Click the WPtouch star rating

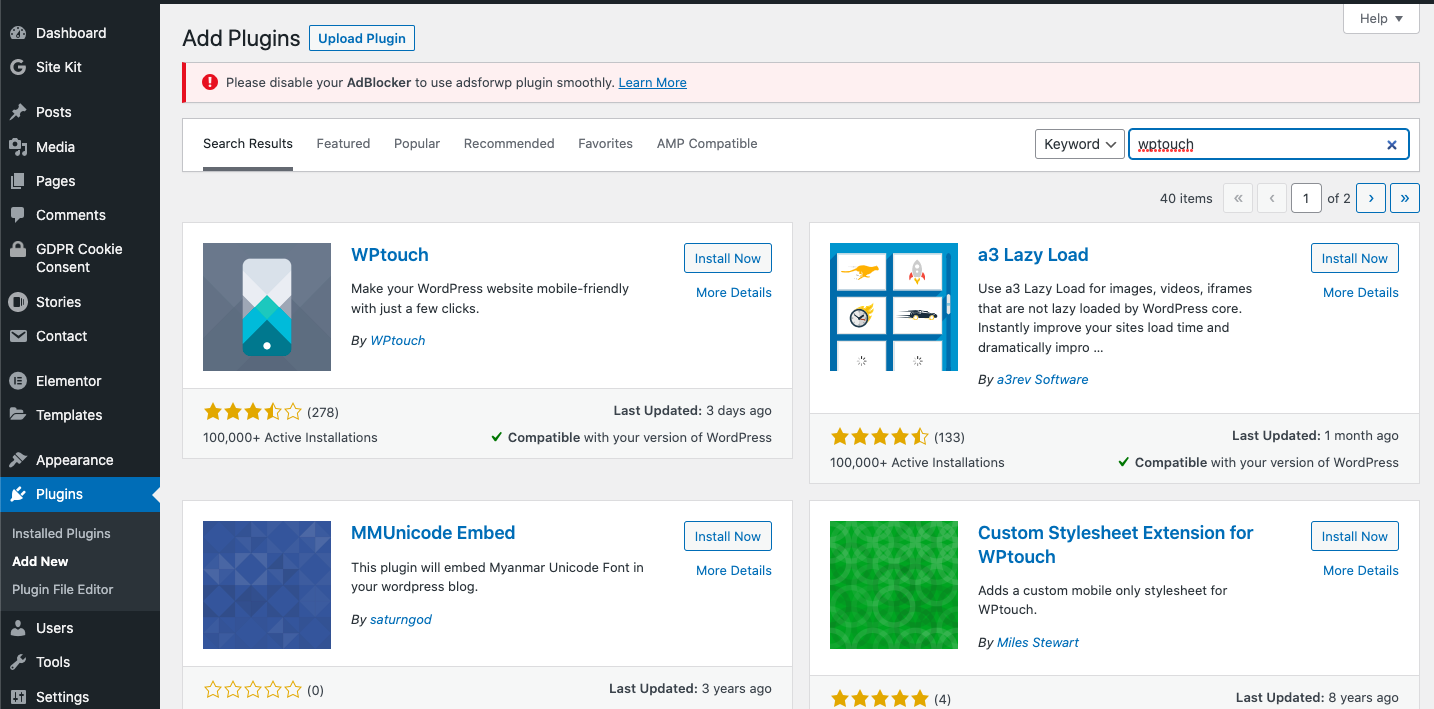[x=252, y=412]
